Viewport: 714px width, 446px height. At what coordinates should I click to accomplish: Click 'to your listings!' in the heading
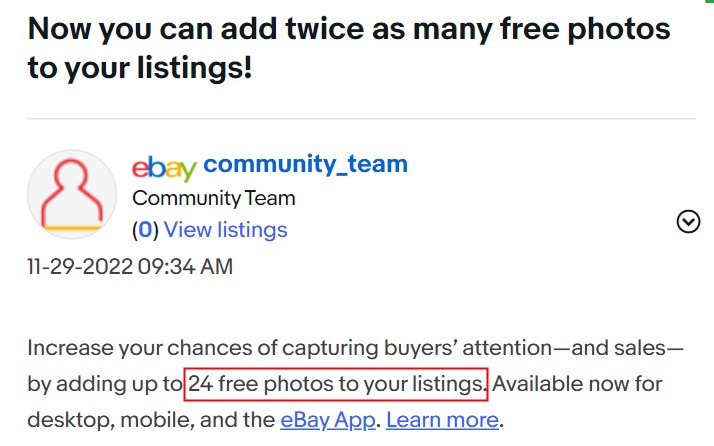pyautogui.click(x=140, y=68)
